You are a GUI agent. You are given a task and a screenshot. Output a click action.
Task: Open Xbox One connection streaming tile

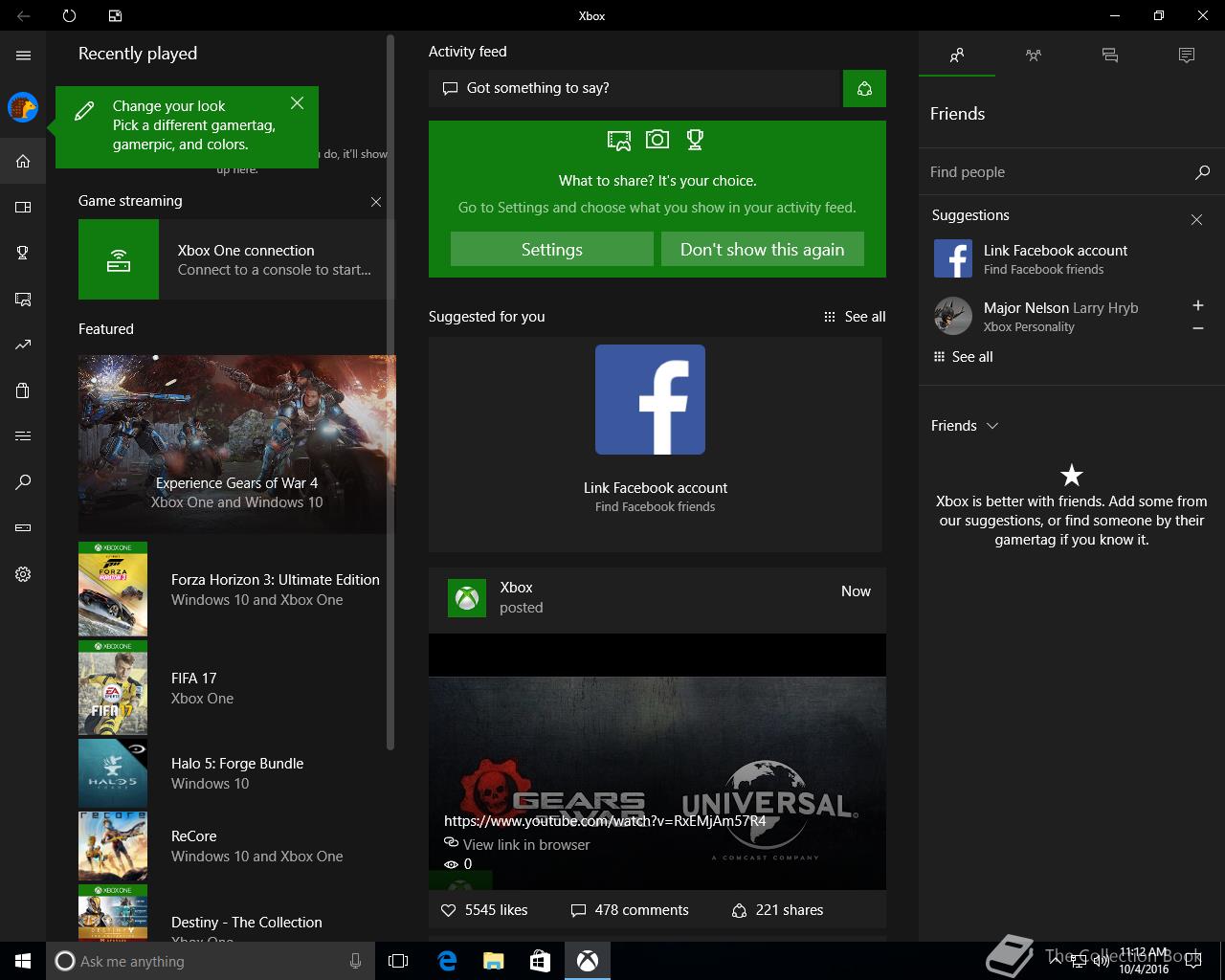[x=236, y=259]
